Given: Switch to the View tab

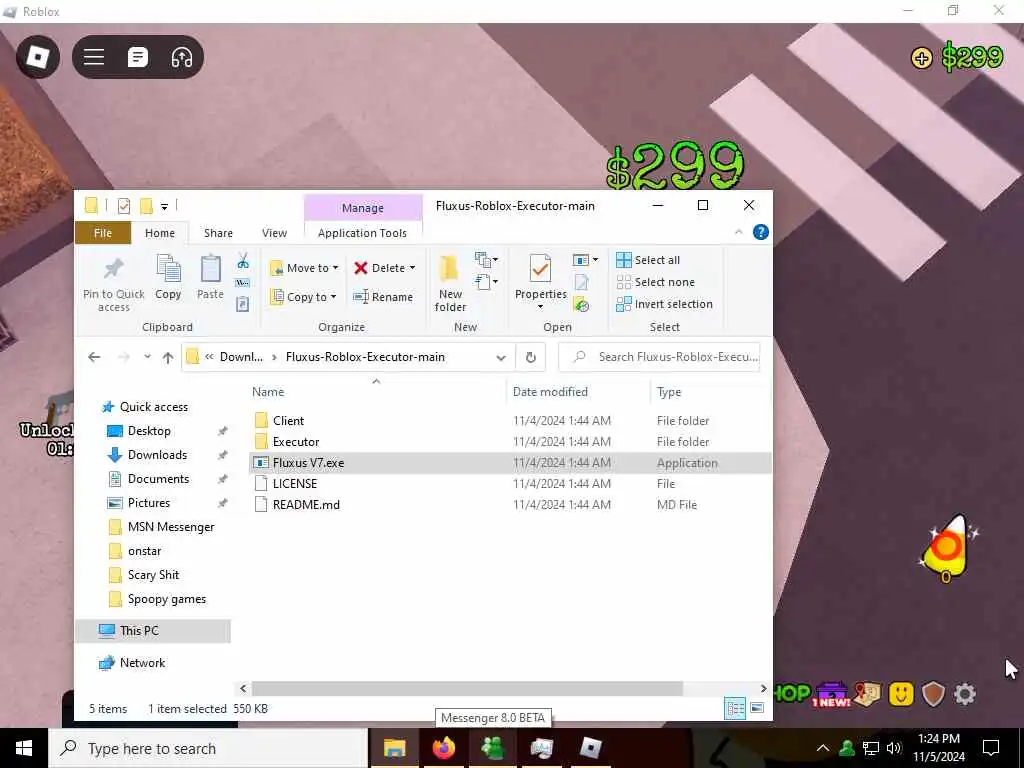Looking at the screenshot, I should [x=274, y=233].
